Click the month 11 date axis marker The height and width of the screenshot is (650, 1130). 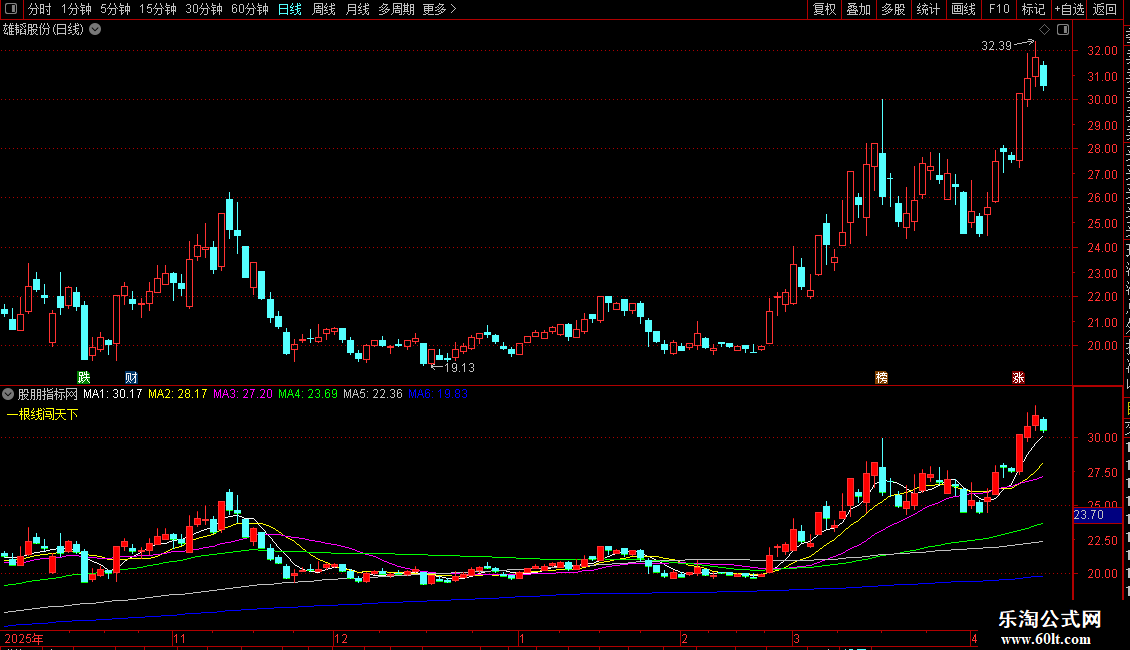pos(179,638)
